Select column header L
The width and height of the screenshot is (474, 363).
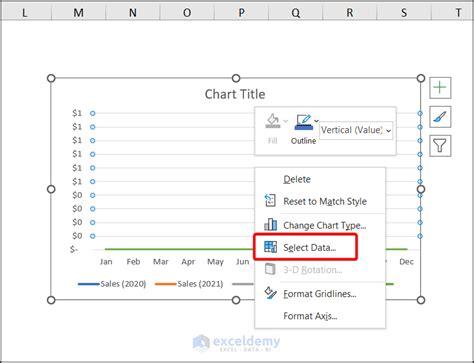click(24, 13)
